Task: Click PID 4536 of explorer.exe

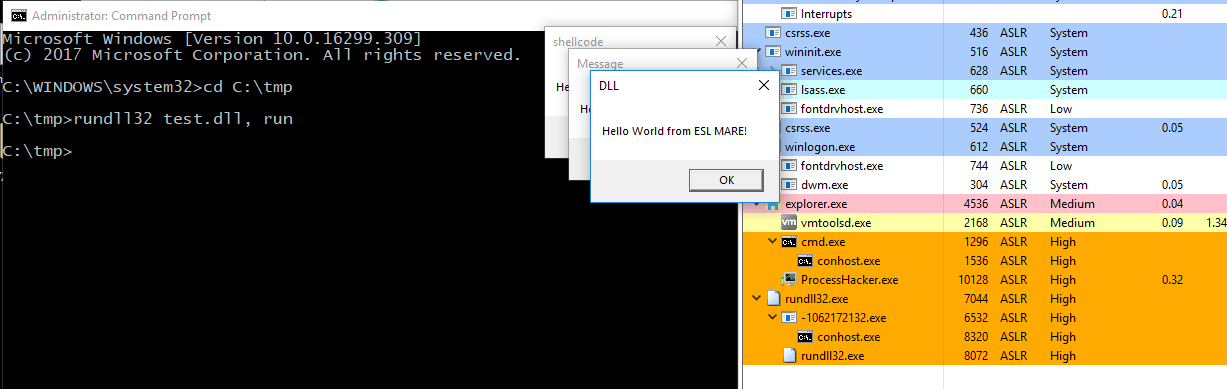Action: coord(976,204)
